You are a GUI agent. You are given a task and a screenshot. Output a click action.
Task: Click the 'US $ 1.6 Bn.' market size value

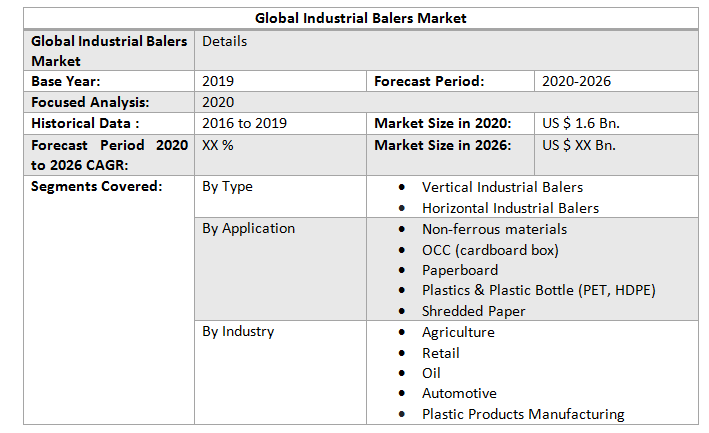pos(581,123)
